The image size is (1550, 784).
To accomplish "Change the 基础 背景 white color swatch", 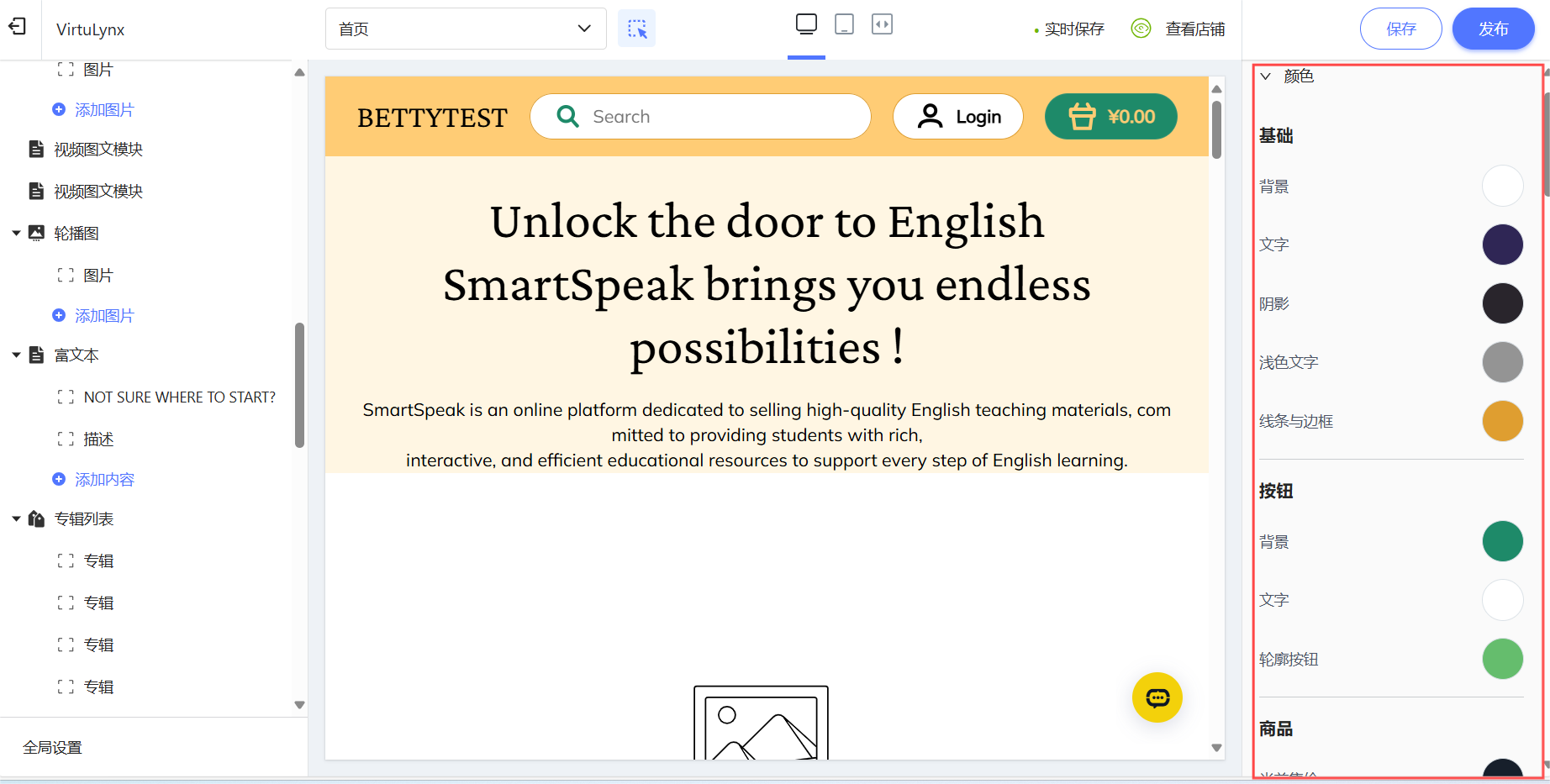I will click(x=1502, y=186).
